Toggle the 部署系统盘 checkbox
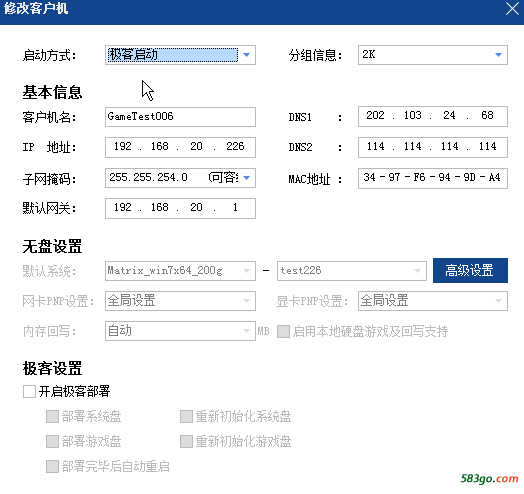This screenshot has width=524, height=494. [x=52, y=417]
